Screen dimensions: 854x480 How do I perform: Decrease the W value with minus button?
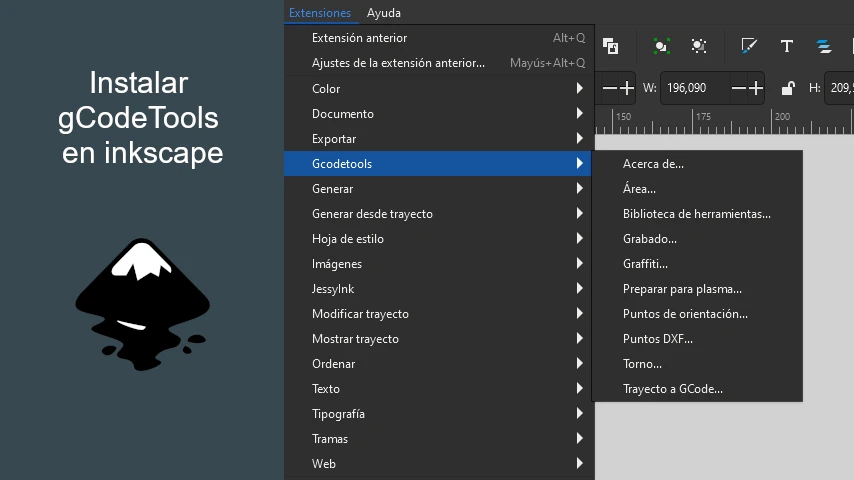point(739,88)
